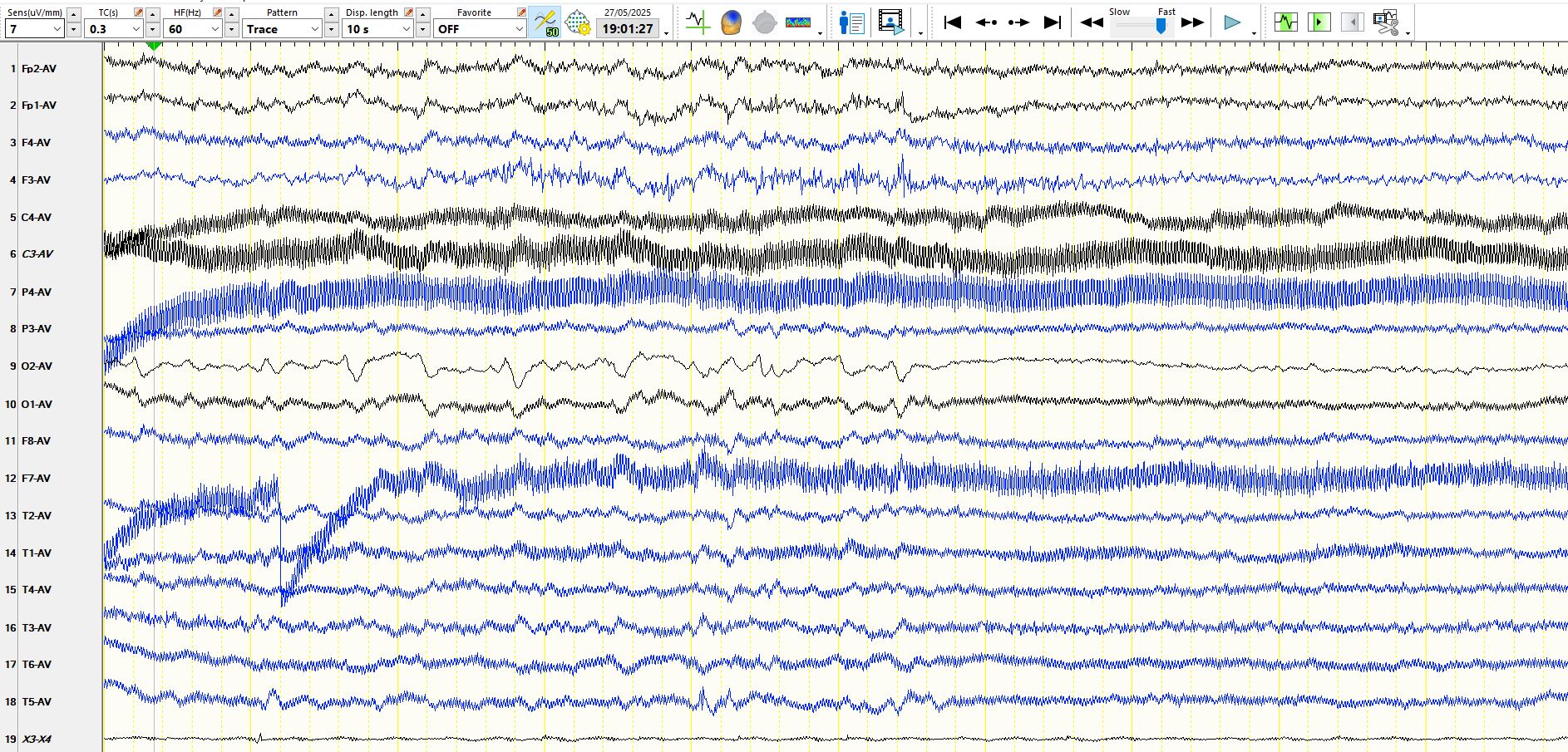The width and height of the screenshot is (1568, 752).
Task: Select the T2-AV channel label
Action: click(x=36, y=516)
